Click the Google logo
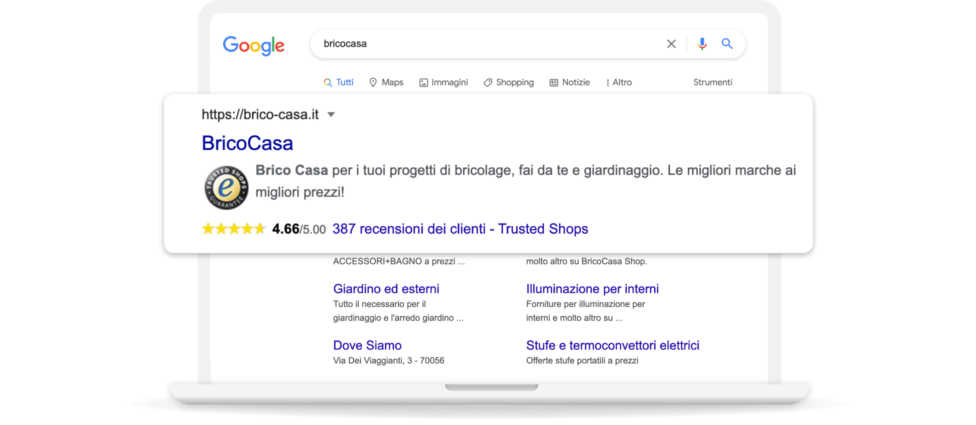The height and width of the screenshot is (425, 976). 254,45
